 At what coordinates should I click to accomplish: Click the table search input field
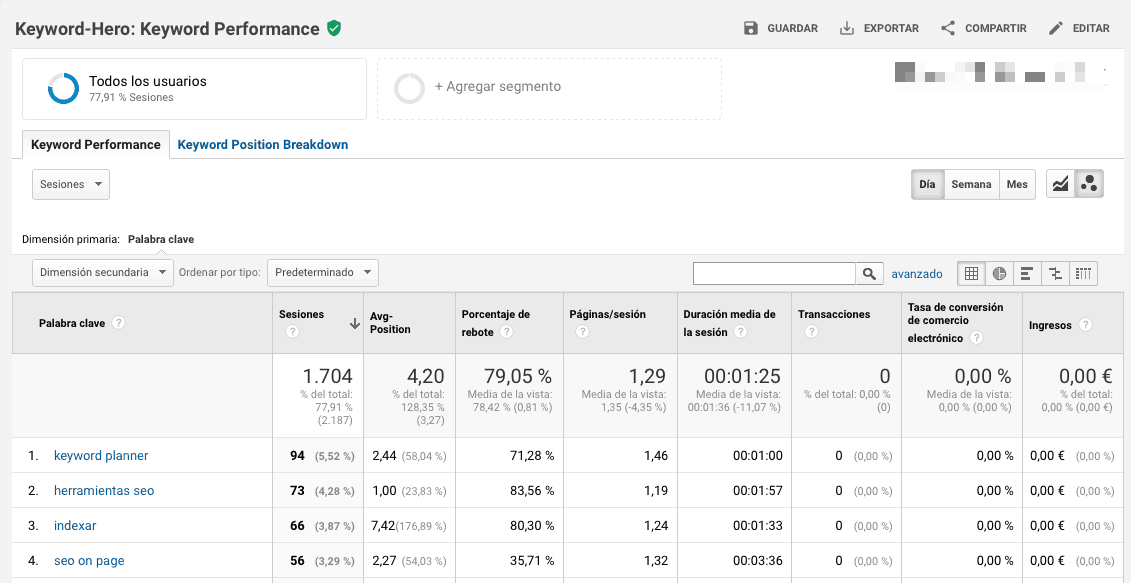tap(774, 273)
